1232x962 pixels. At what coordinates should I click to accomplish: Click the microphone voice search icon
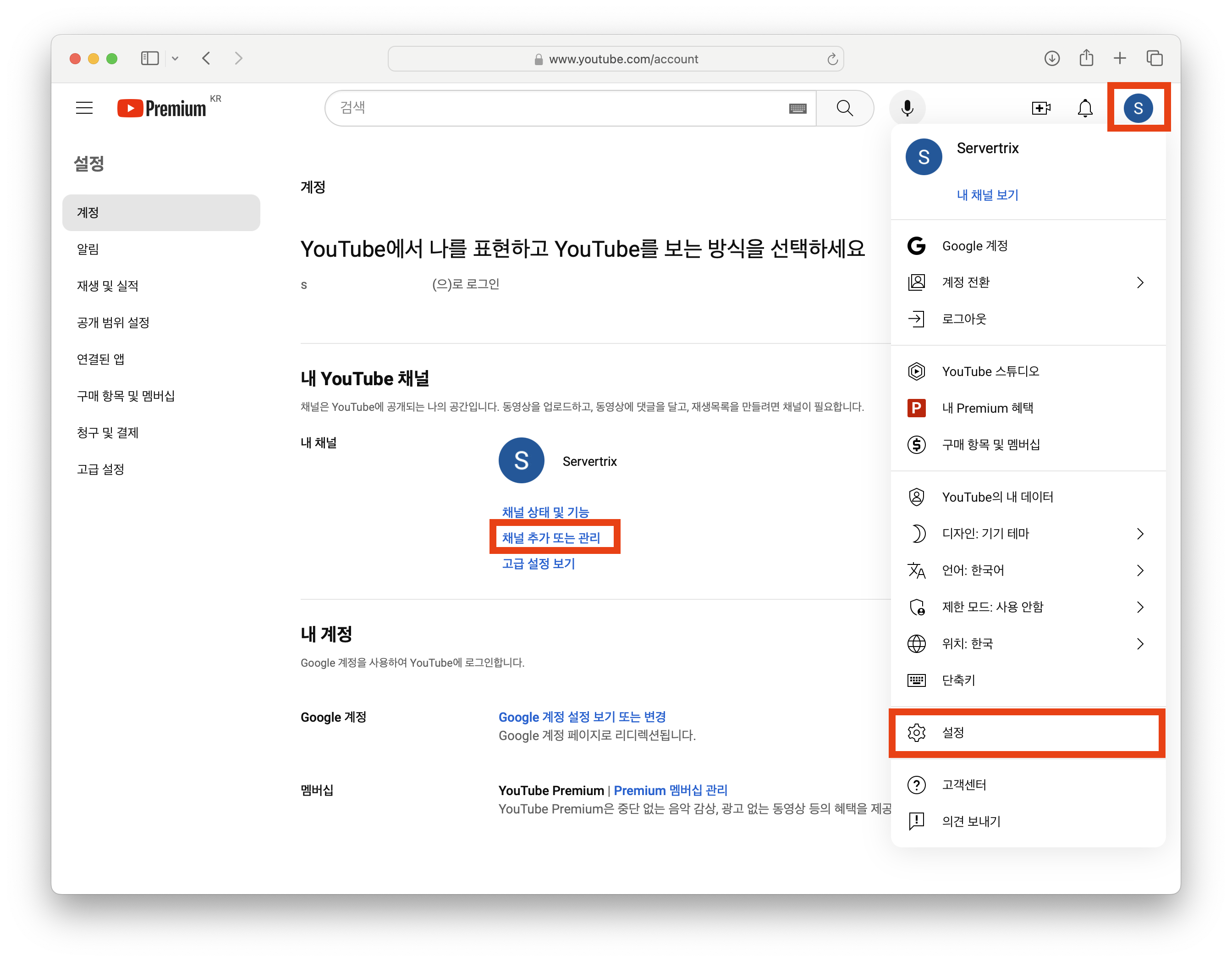click(907, 108)
